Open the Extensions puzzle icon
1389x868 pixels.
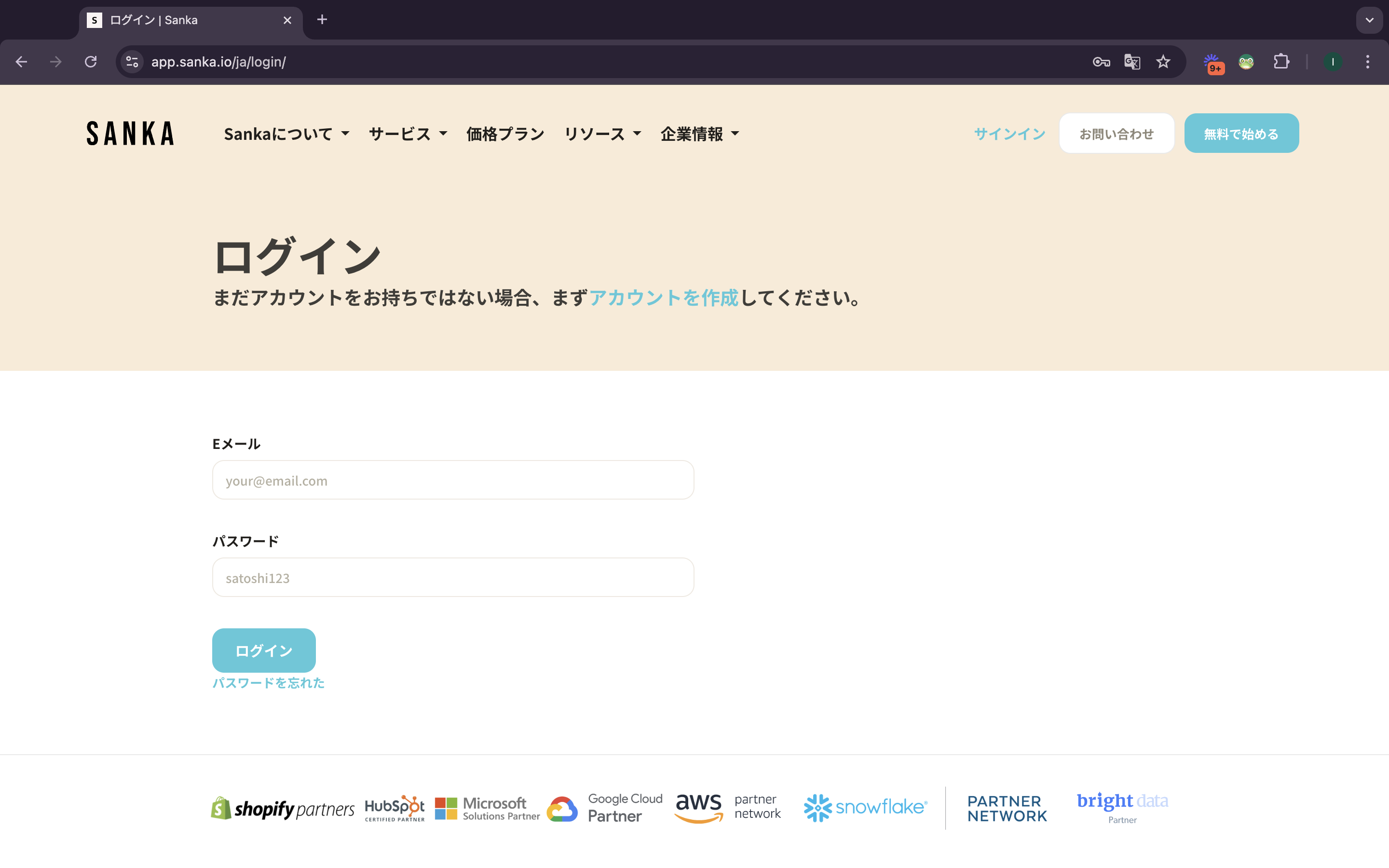1281,61
